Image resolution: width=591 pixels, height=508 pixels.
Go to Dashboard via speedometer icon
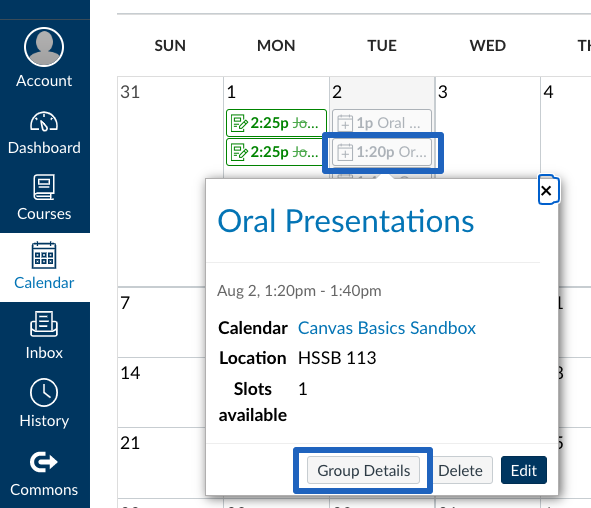point(44,122)
